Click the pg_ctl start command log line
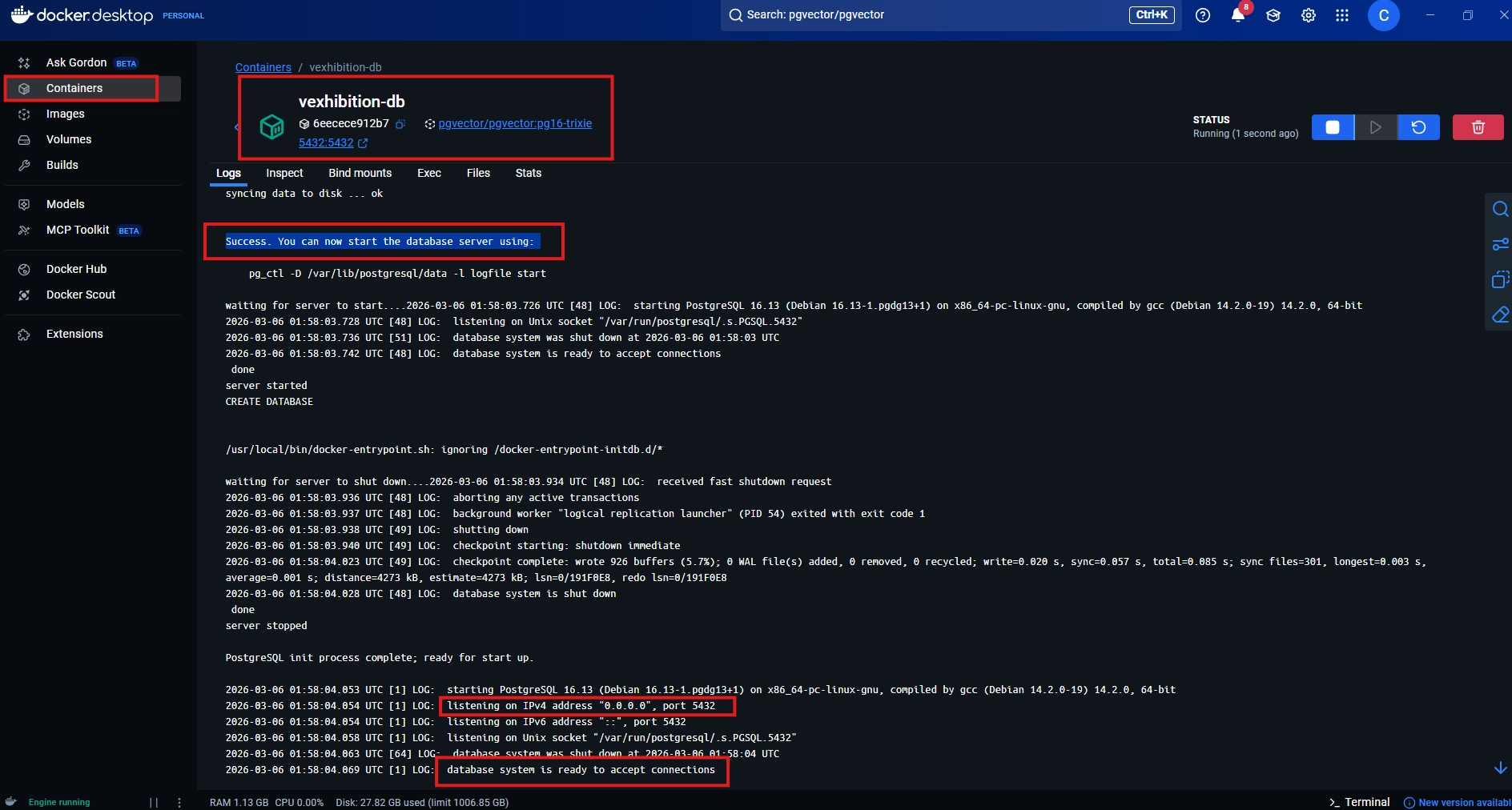Screen dimensions: 1512x810 tap(397, 273)
